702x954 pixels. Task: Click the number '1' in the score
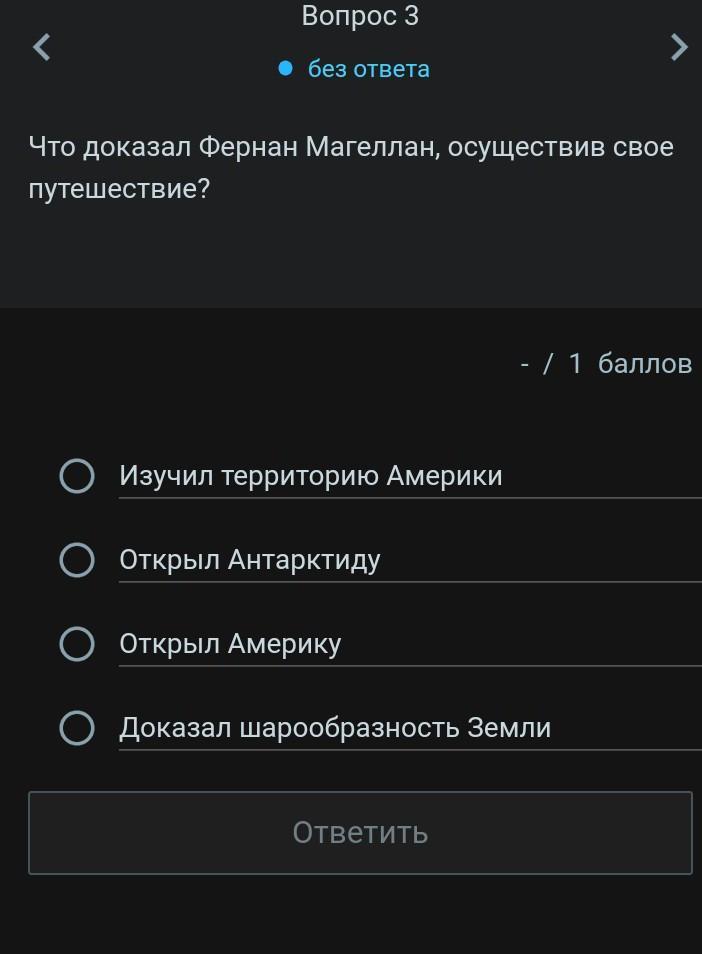[x=575, y=364]
